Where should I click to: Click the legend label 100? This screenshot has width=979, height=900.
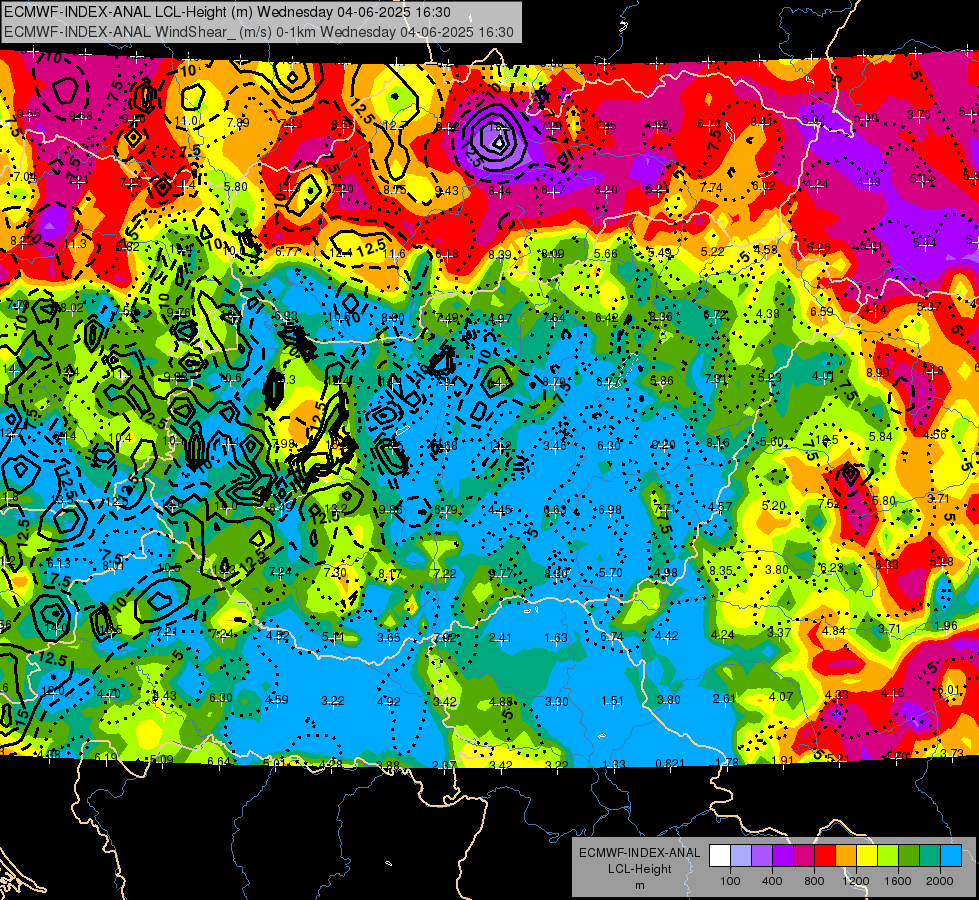731,881
